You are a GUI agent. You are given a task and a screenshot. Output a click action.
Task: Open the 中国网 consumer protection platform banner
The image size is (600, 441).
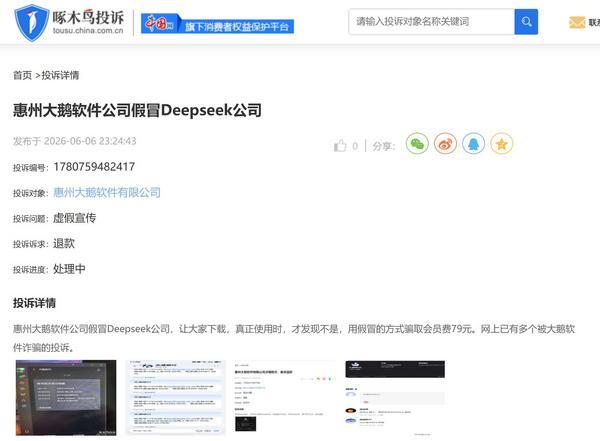click(217, 24)
